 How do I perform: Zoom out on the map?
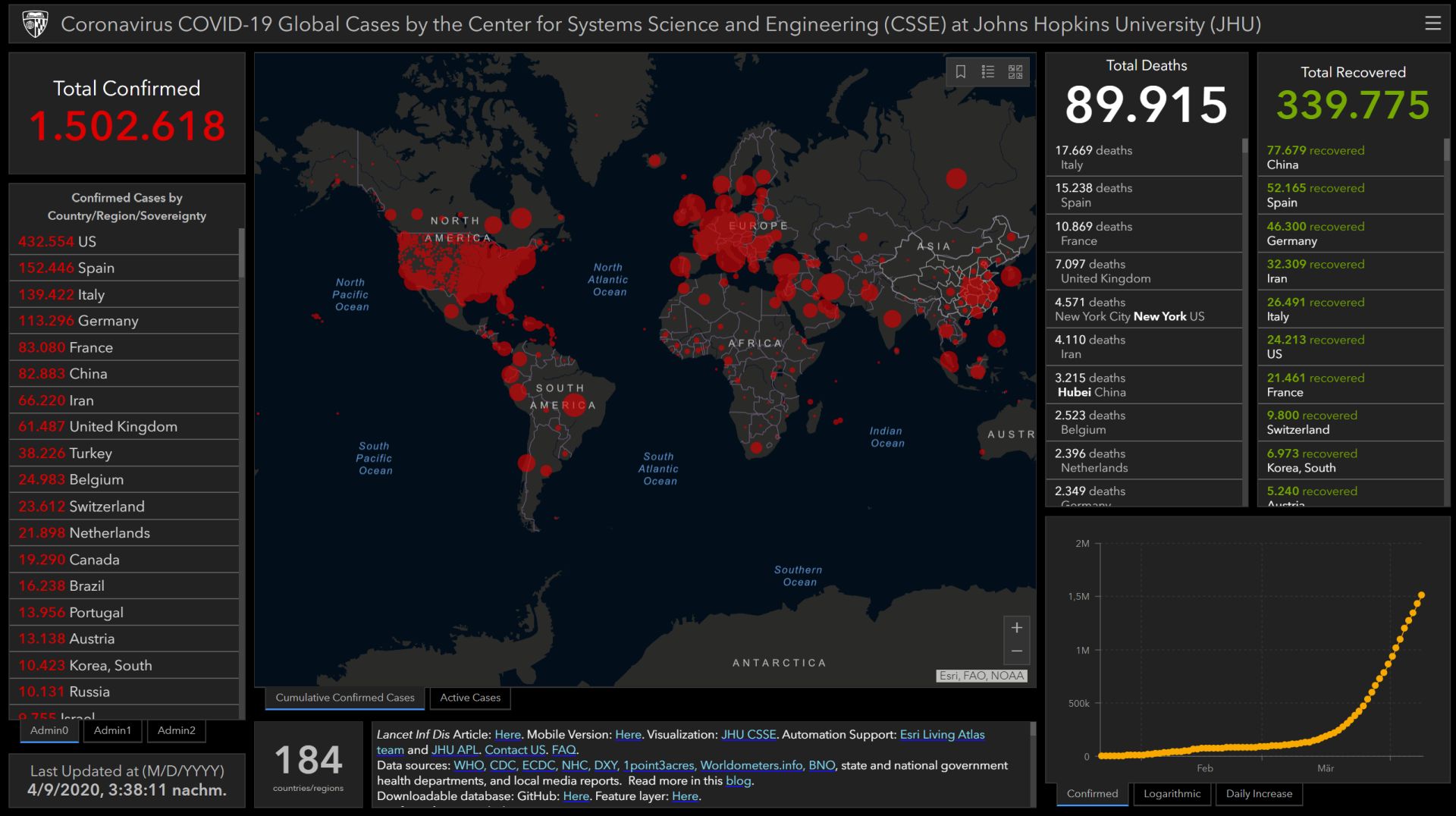[x=1017, y=651]
